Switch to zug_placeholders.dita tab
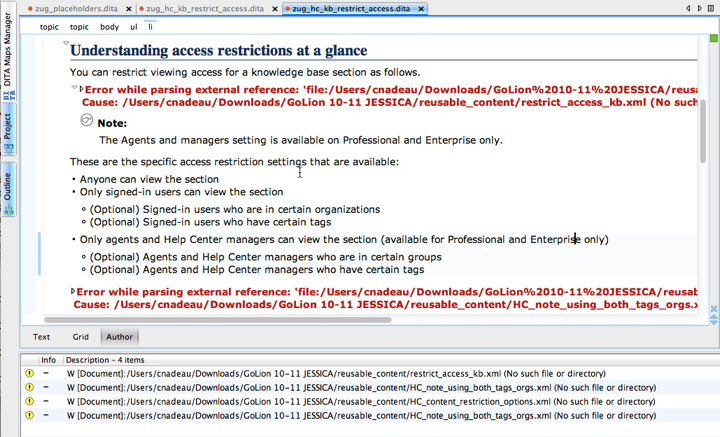The width and height of the screenshot is (720, 437). pos(76,9)
